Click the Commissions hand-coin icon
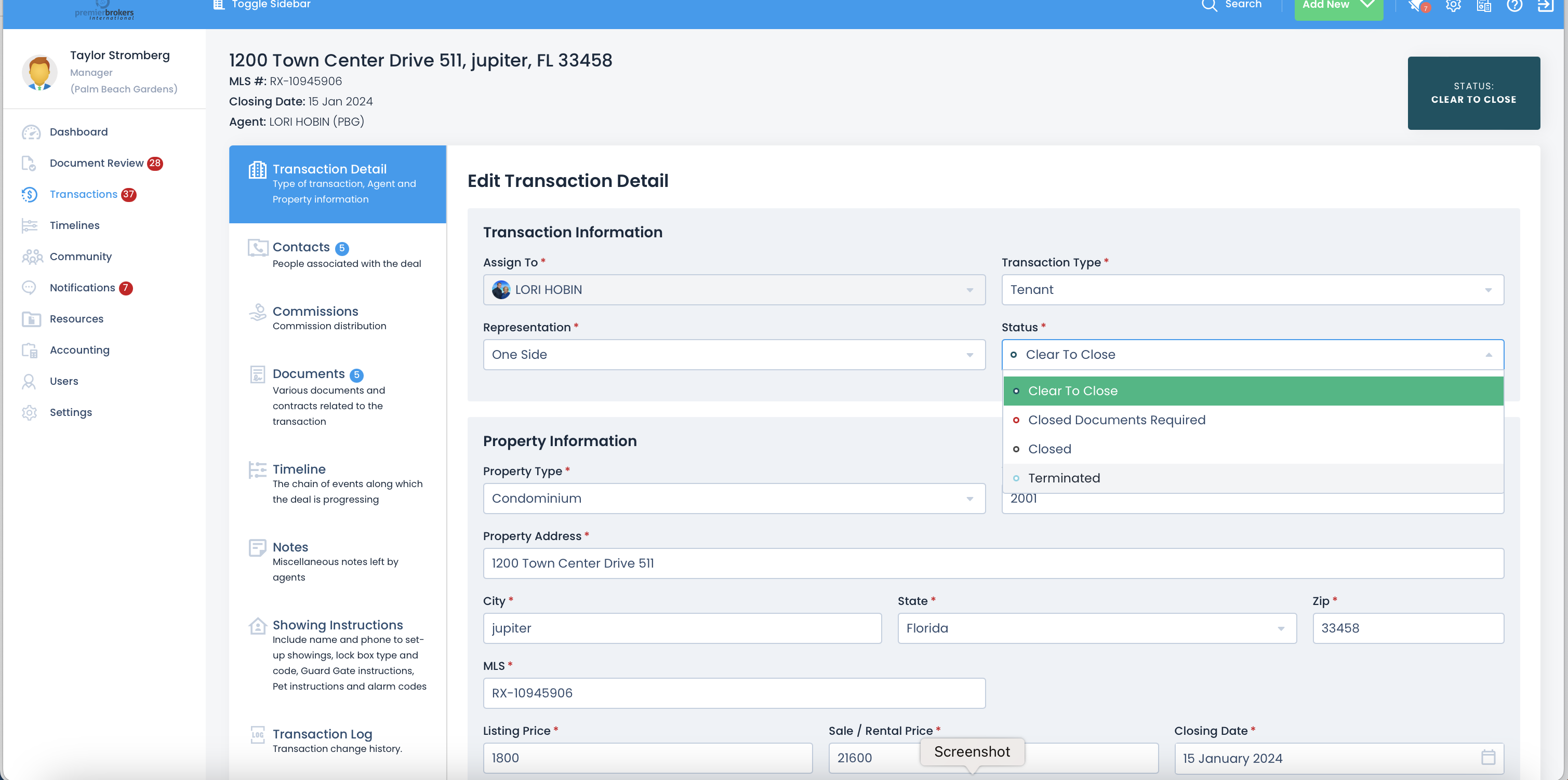This screenshot has height=780, width=1568. (258, 312)
